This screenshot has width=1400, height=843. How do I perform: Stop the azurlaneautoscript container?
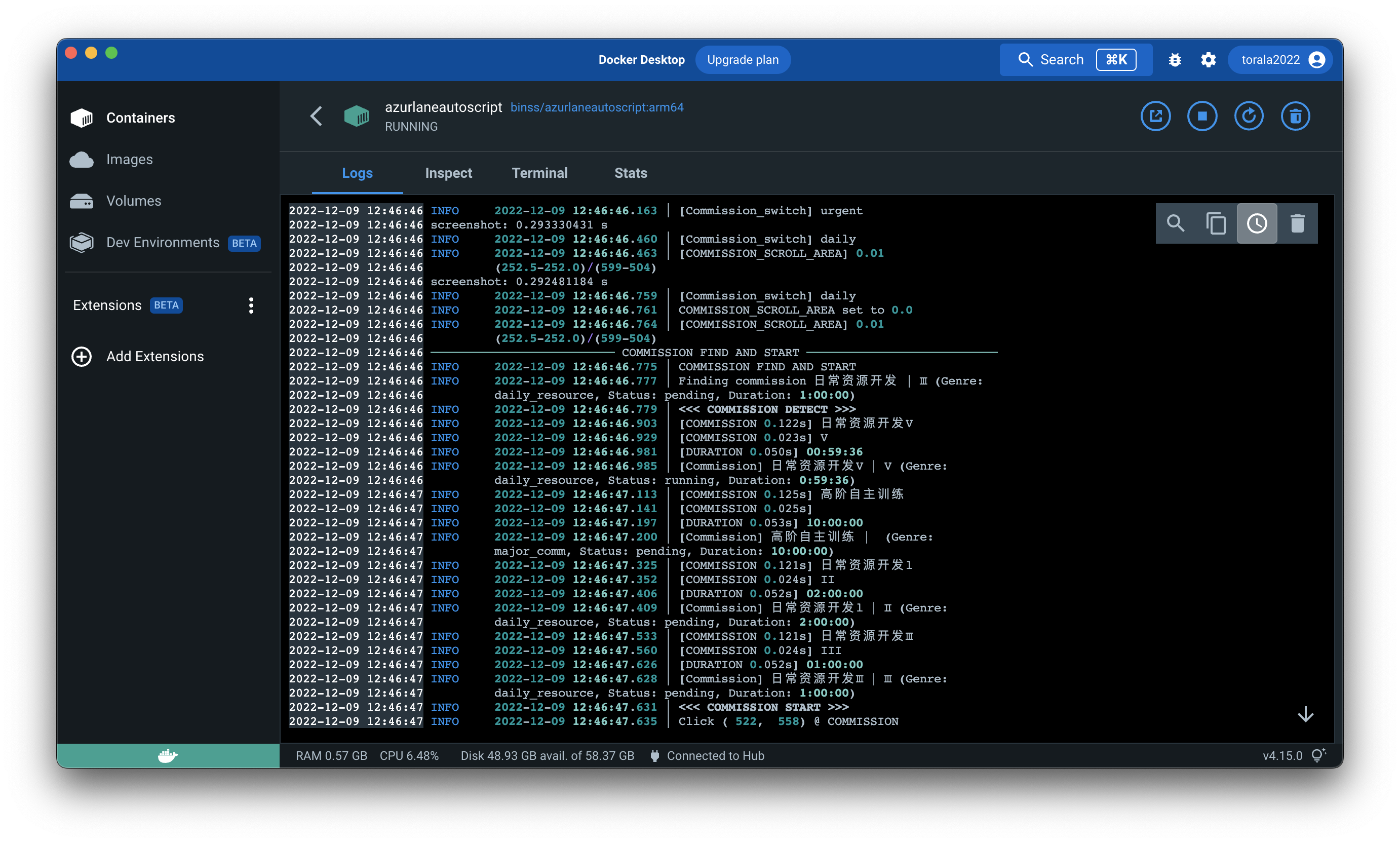1202,117
